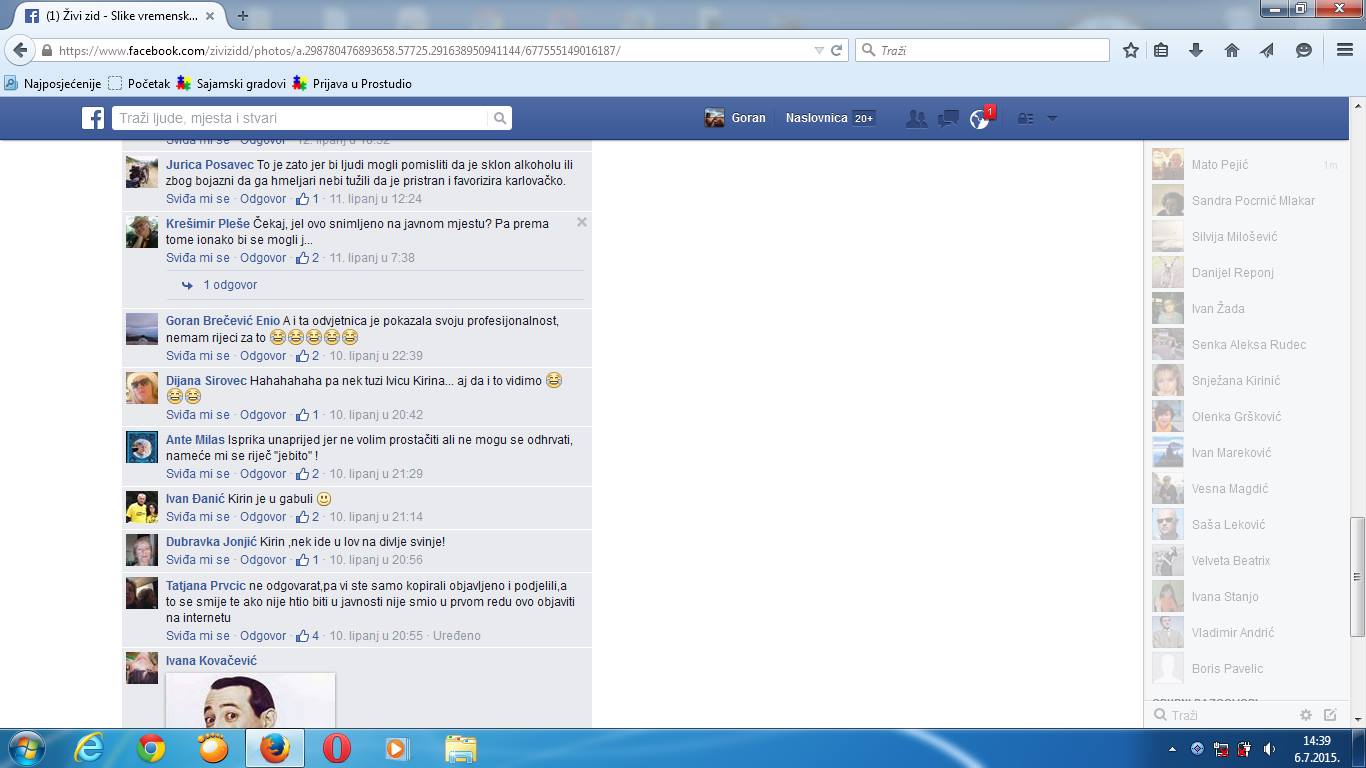Open Početak bookmark

pos(139,84)
